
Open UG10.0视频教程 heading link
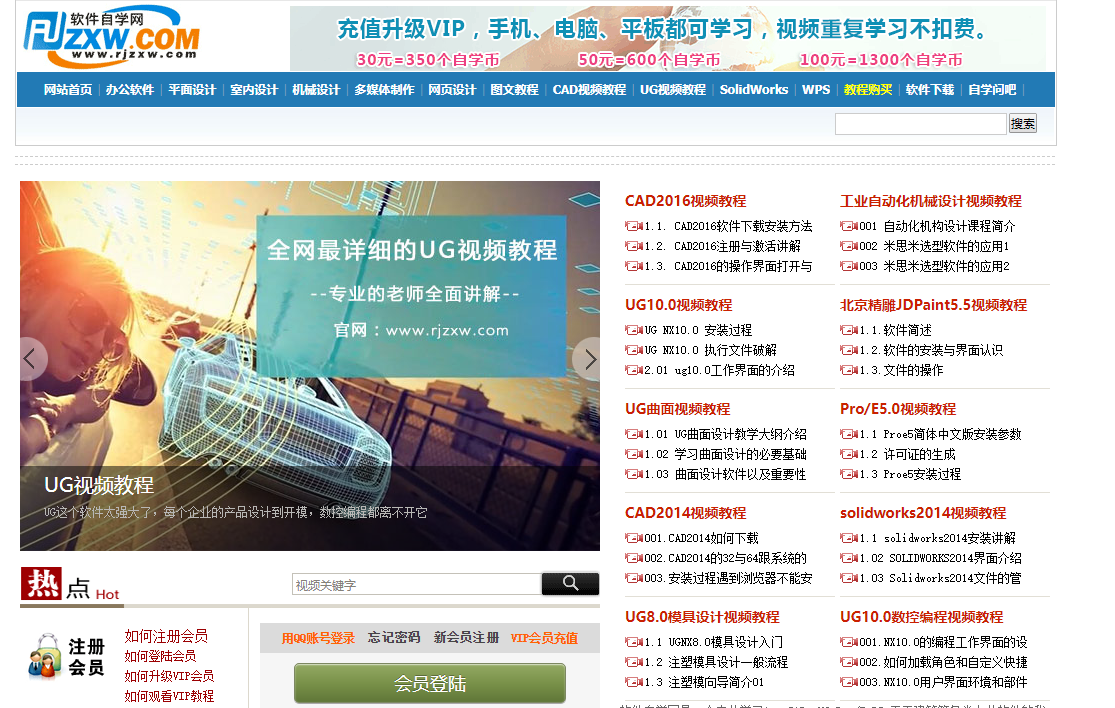pyautogui.click(x=678, y=305)
